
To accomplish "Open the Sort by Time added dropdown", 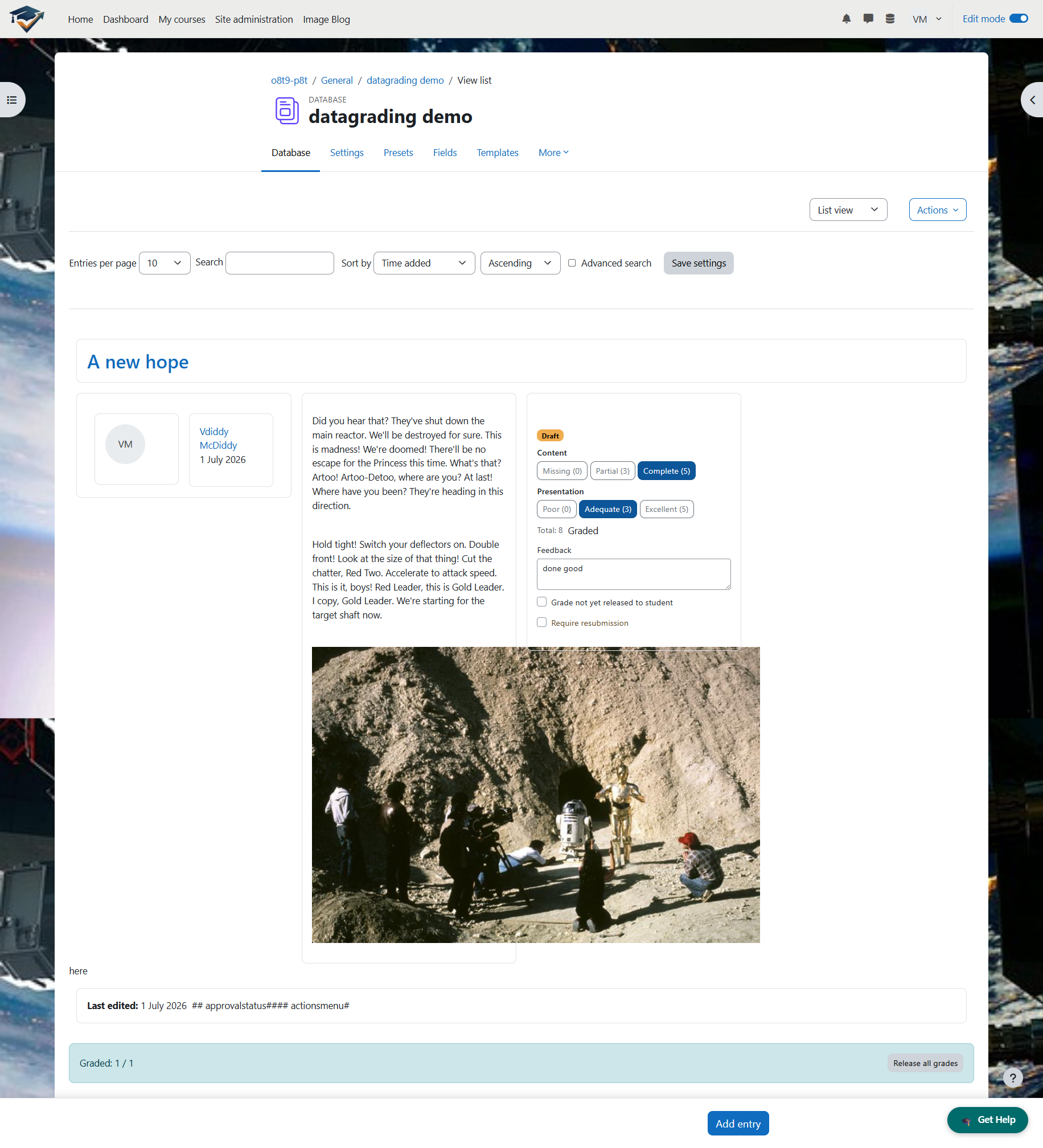I will 424,263.
